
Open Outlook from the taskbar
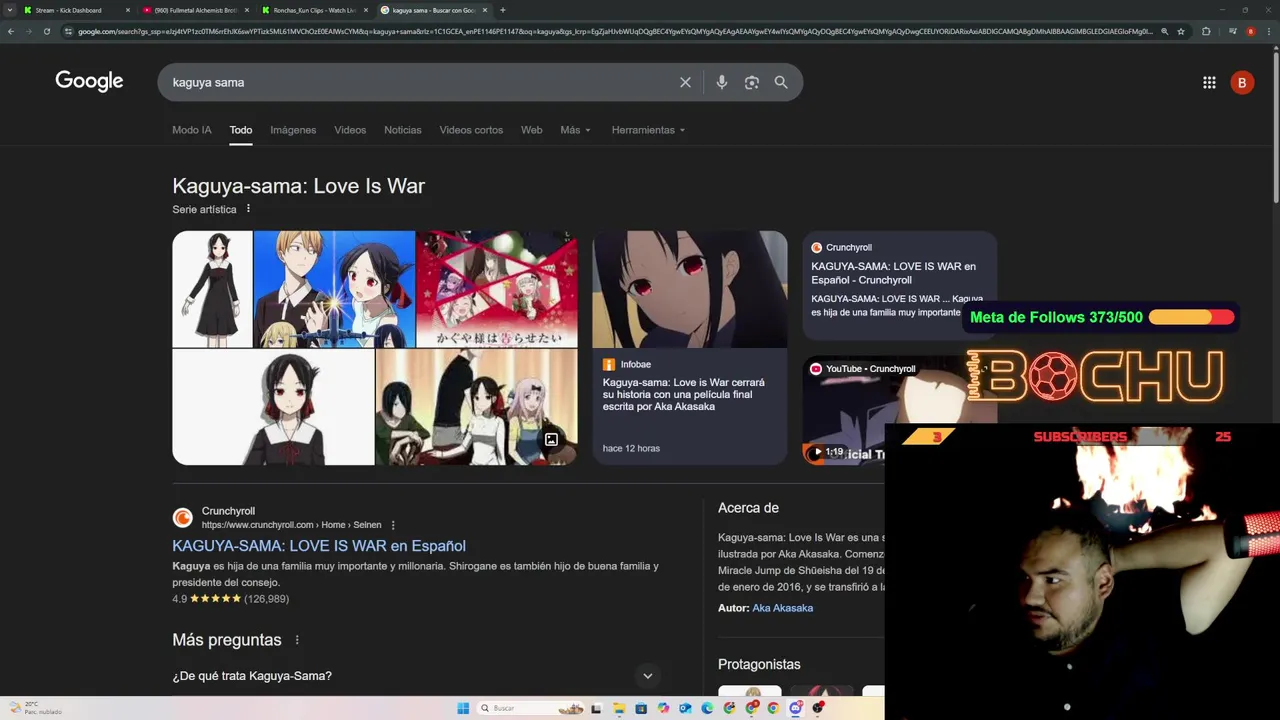(685, 708)
